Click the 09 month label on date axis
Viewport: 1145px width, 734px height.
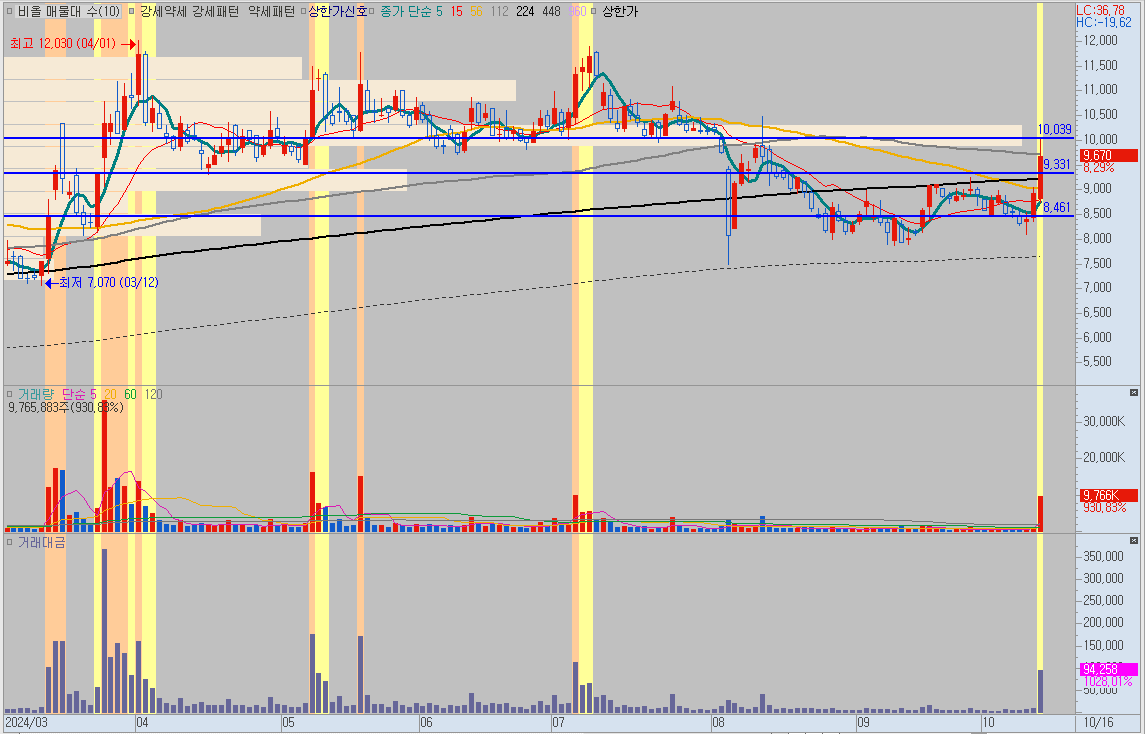pos(863,722)
